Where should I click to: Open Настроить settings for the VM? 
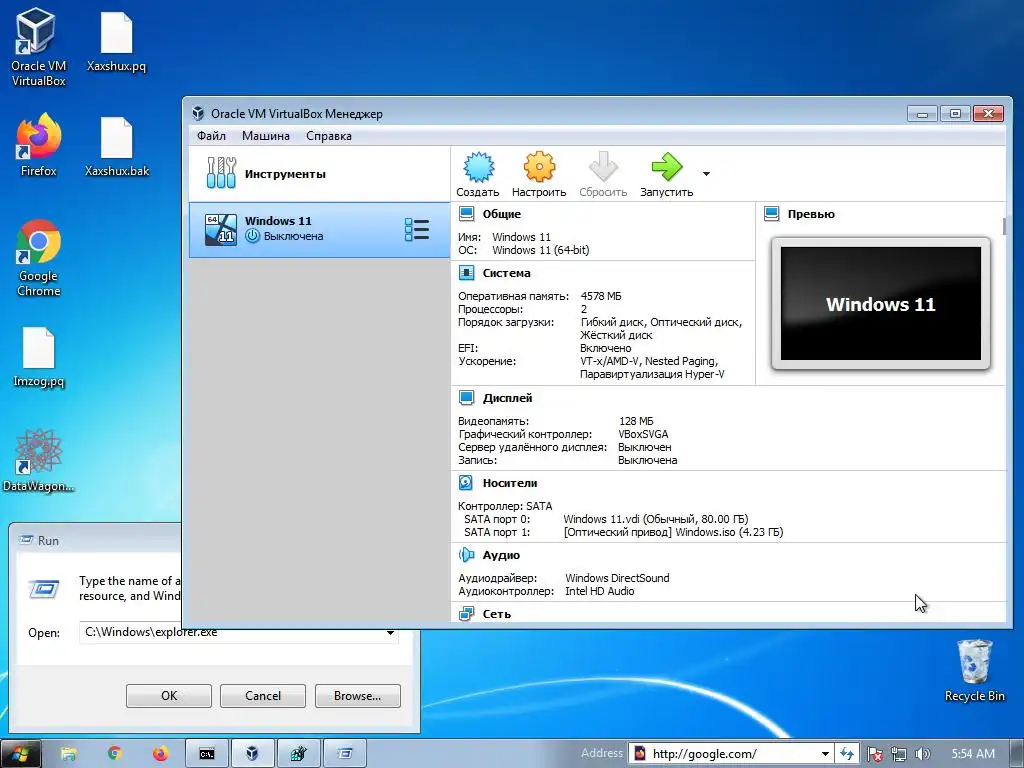(539, 174)
